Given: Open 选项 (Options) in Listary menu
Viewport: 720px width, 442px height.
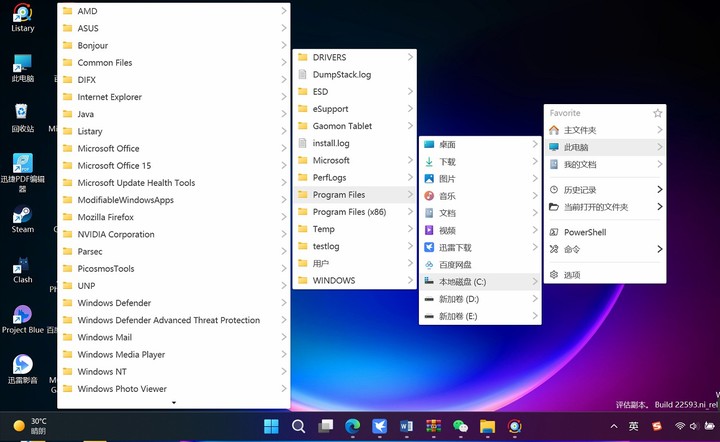Looking at the screenshot, I should 572,275.
